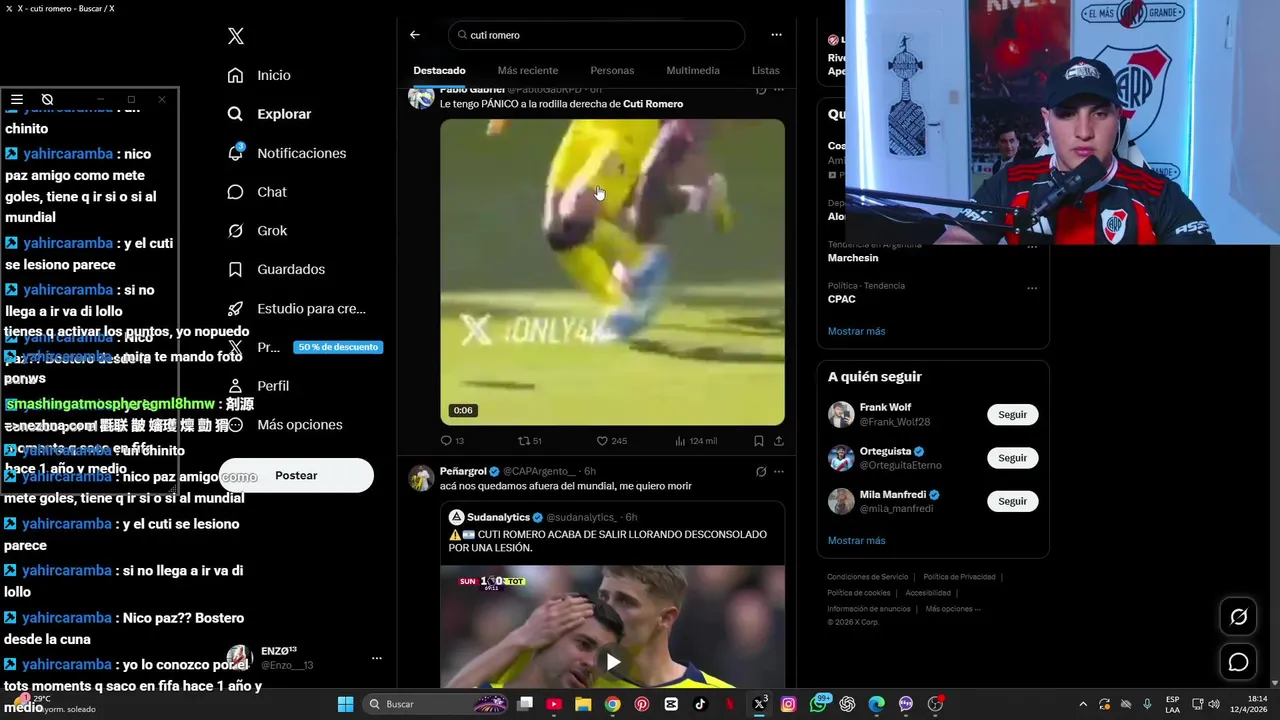Open Más opciones in the sidebar
The height and width of the screenshot is (720, 1280).
click(284, 425)
